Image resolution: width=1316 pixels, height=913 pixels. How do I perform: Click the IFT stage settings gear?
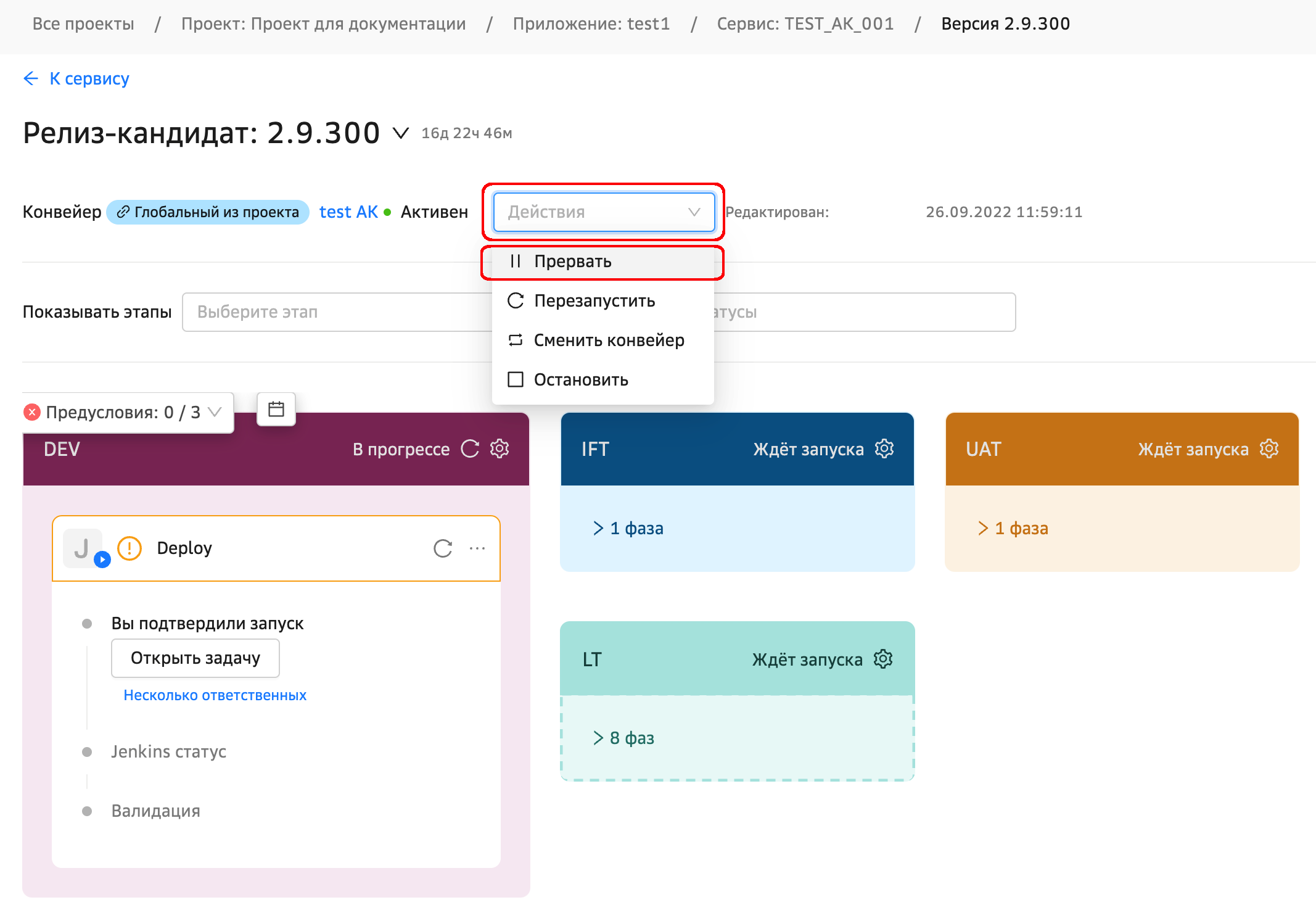pos(884,448)
